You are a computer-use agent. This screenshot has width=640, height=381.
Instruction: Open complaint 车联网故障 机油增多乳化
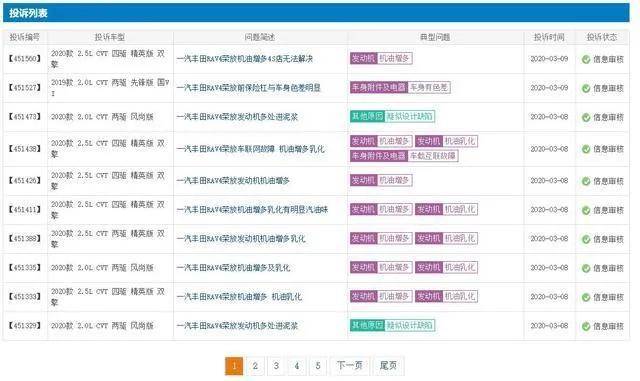click(x=251, y=149)
